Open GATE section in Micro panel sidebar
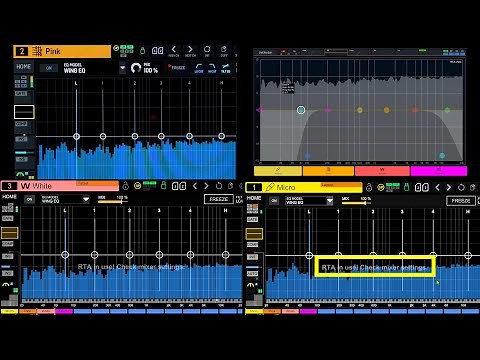Image resolution: width=480 pixels, height=360 pixels. (252, 219)
